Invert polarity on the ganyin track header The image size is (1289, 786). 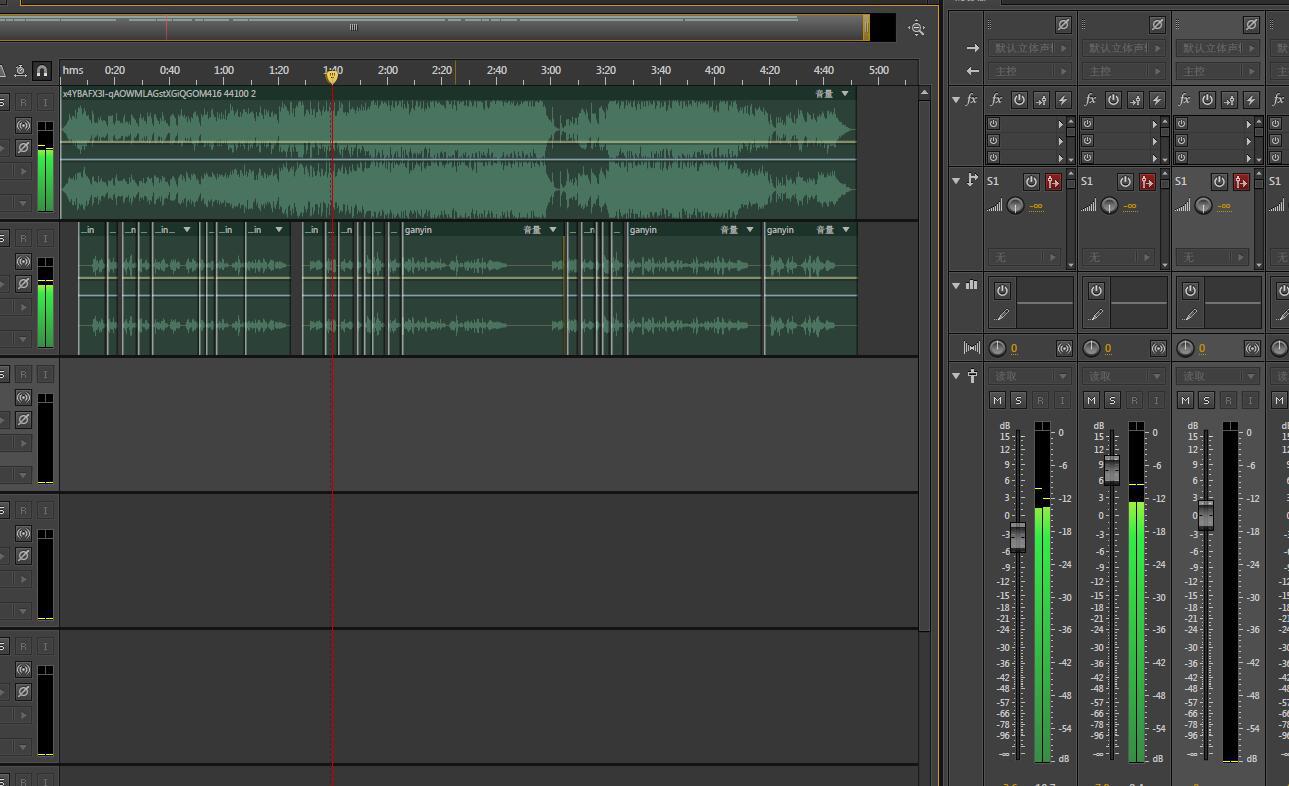tap(23, 284)
